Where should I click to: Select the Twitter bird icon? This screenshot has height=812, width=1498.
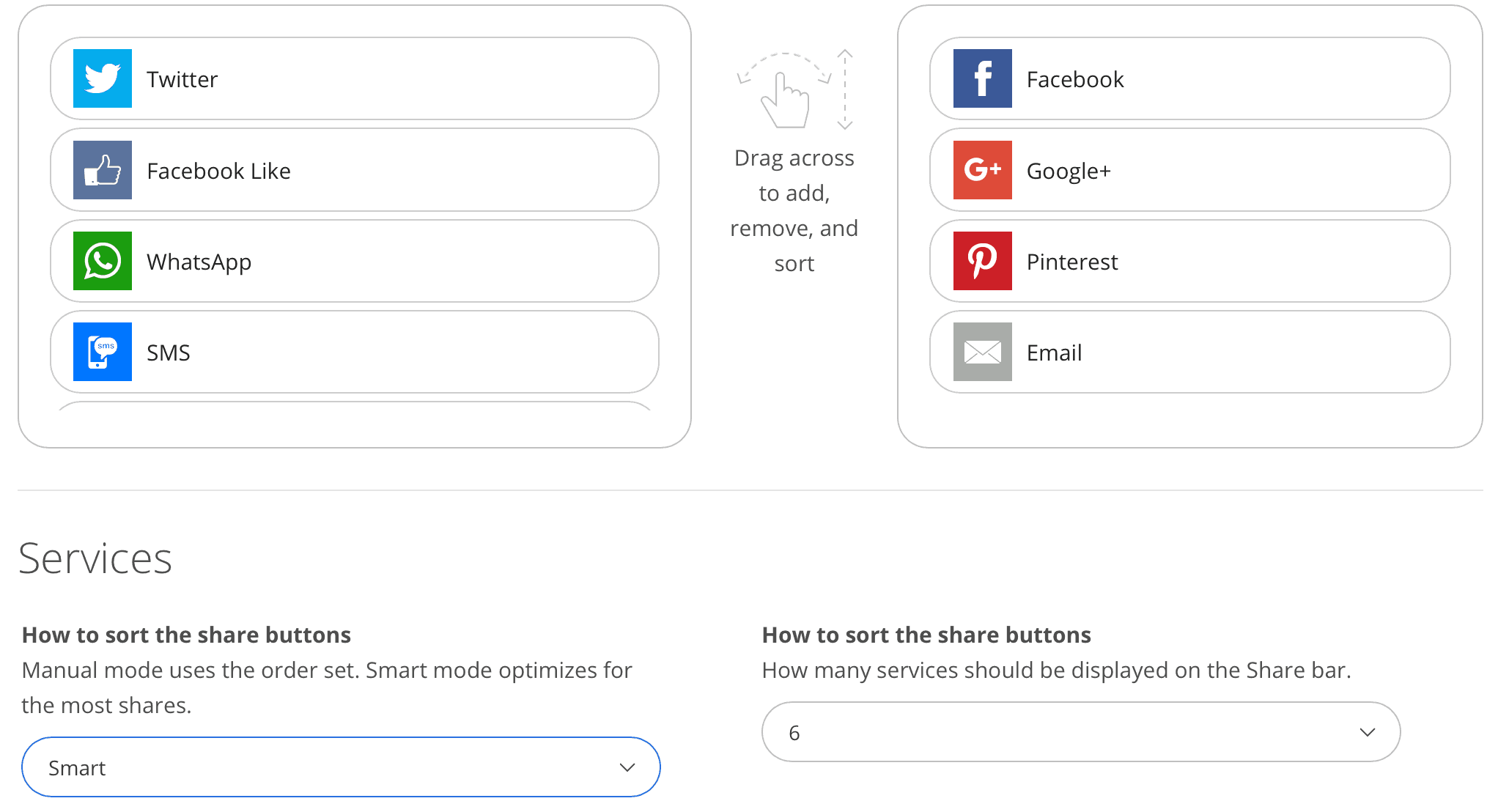[x=102, y=78]
